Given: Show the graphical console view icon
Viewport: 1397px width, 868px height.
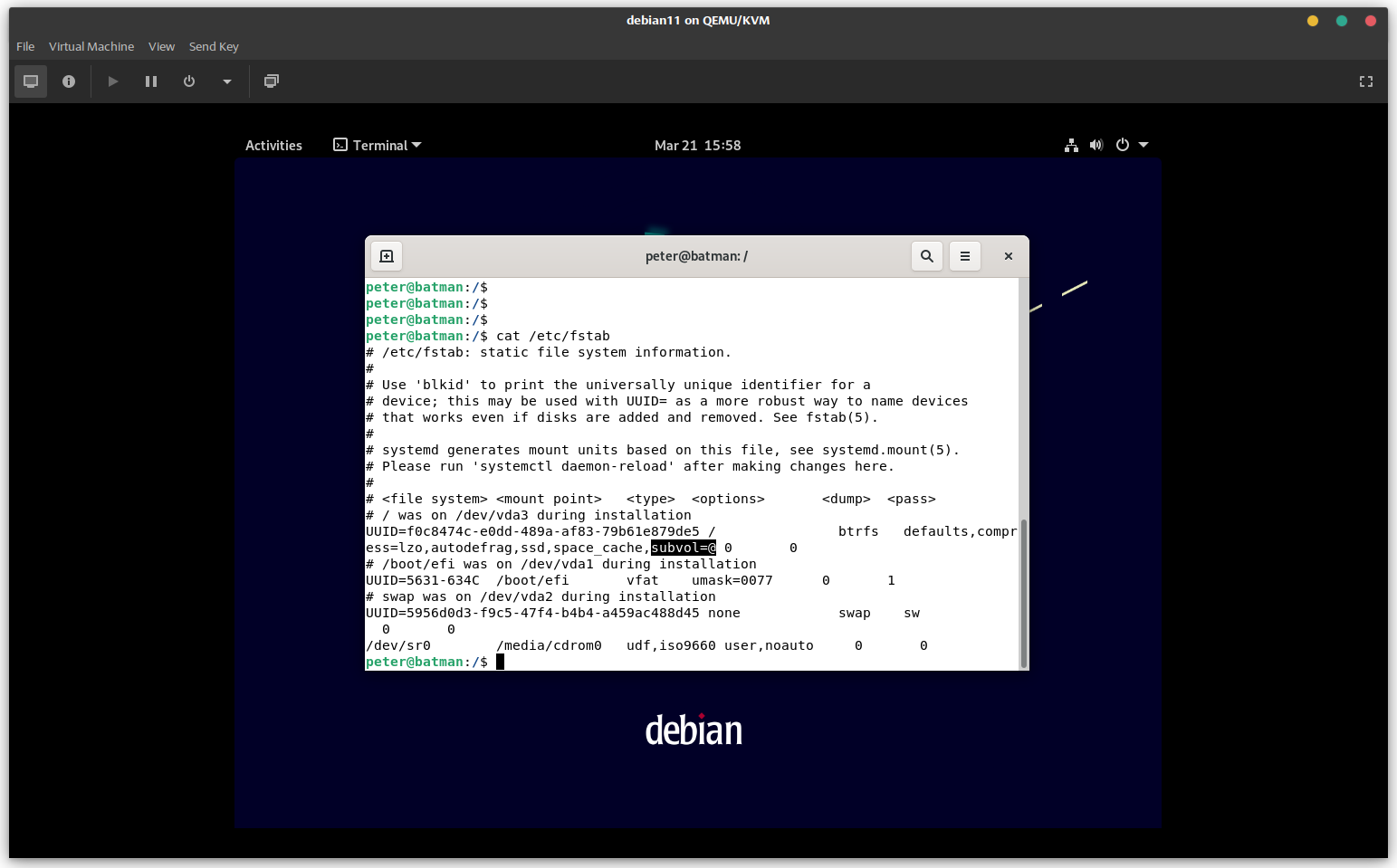Looking at the screenshot, I should pyautogui.click(x=31, y=81).
